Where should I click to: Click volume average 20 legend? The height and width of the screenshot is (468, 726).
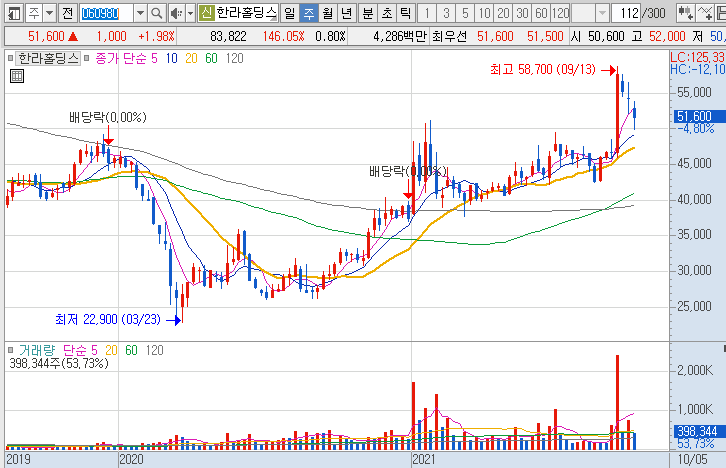111,350
